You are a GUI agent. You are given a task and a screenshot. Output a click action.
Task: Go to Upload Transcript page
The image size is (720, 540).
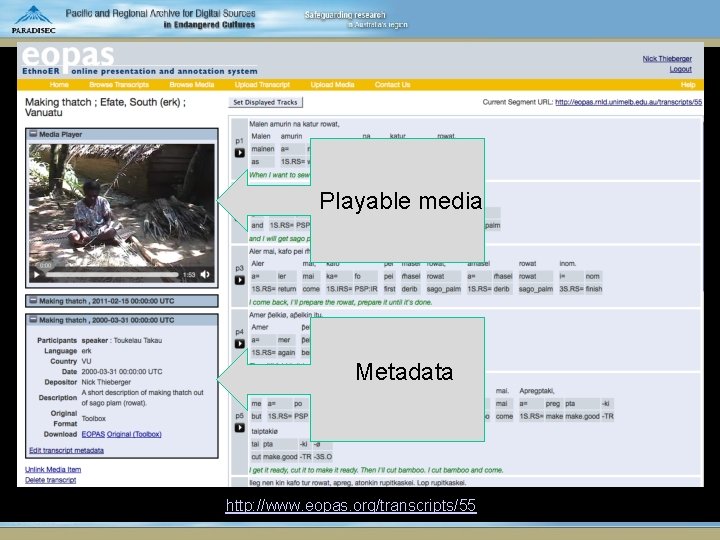262,84
